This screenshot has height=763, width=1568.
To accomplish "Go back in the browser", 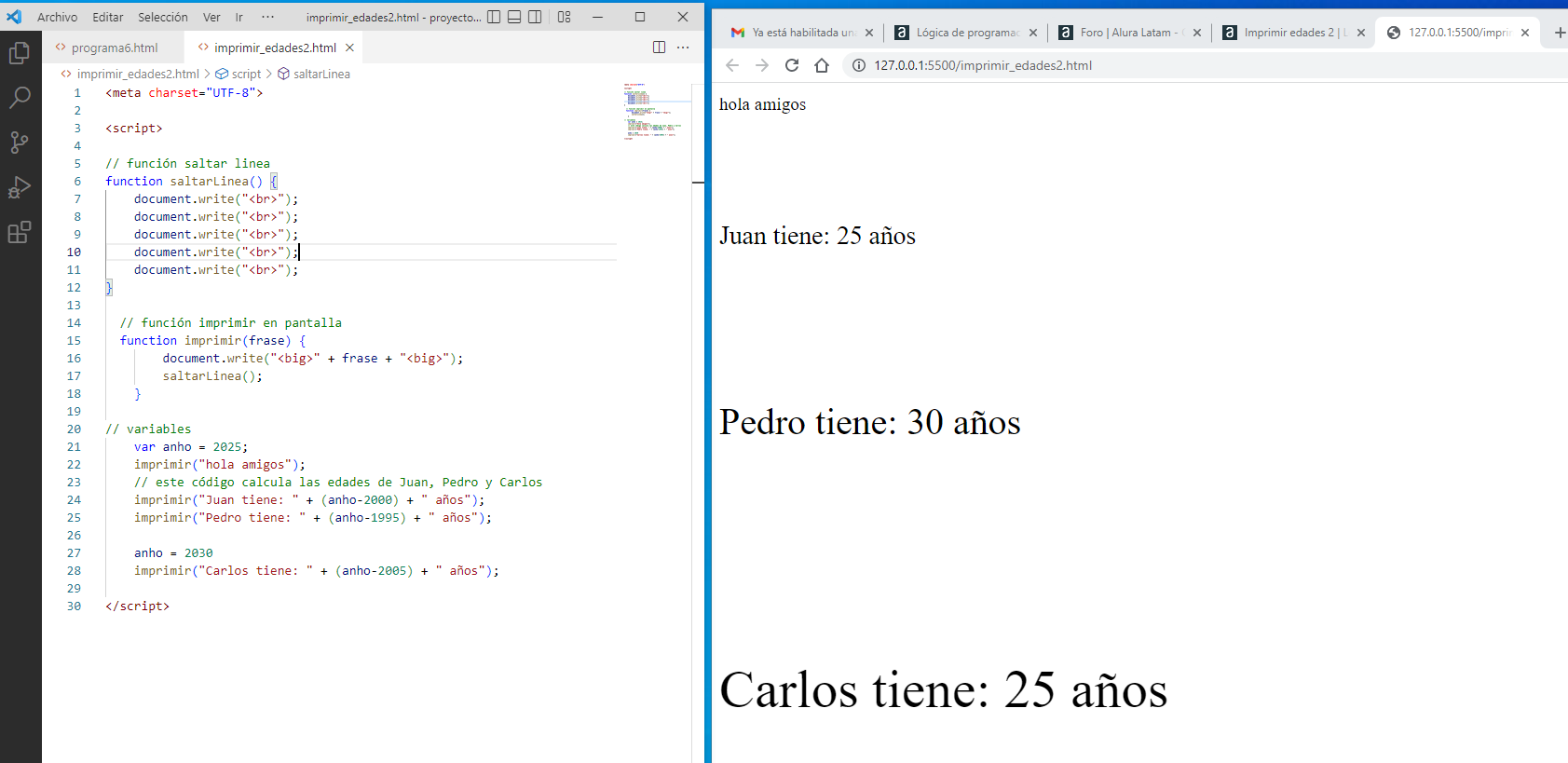I will pyautogui.click(x=732, y=65).
